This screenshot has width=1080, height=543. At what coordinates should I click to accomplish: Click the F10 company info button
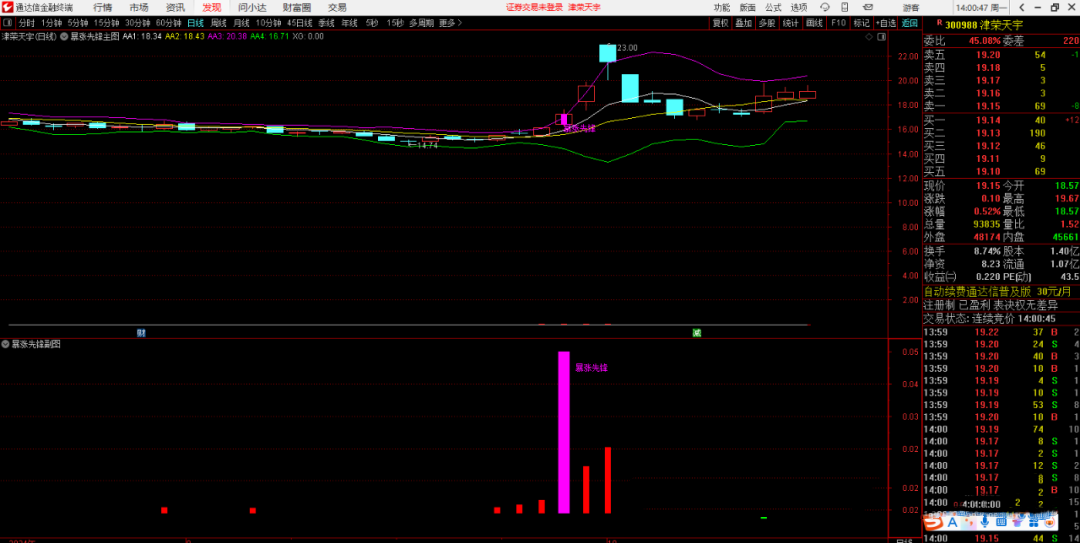(838, 22)
